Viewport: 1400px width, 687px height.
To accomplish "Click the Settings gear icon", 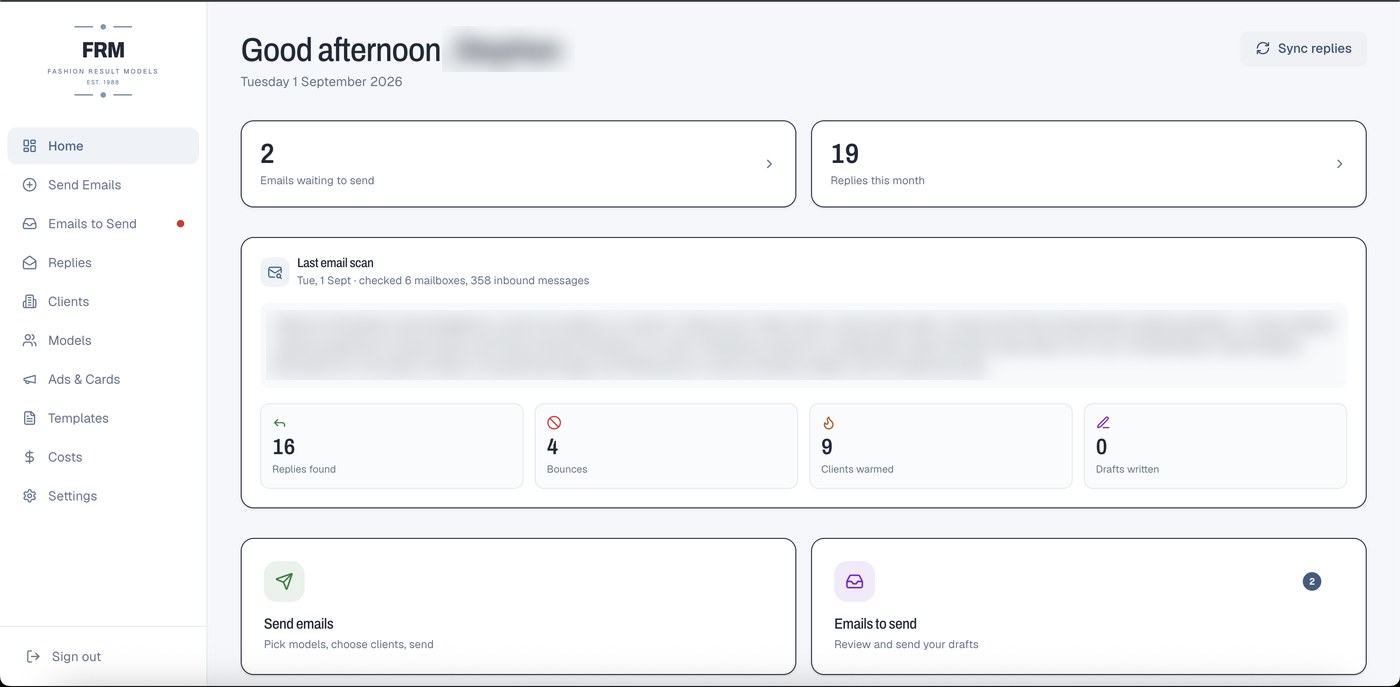I will (29, 496).
